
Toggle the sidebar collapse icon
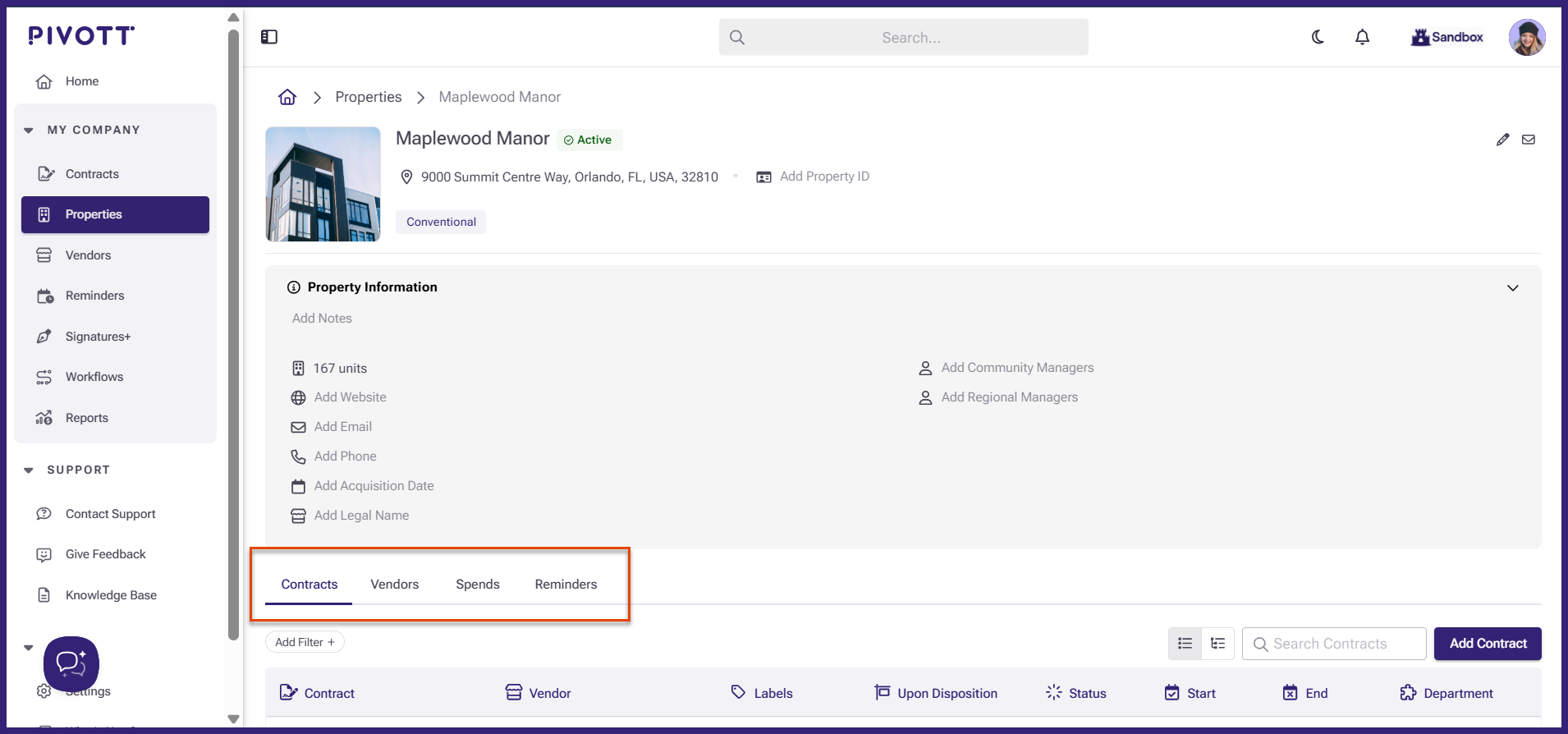[269, 37]
